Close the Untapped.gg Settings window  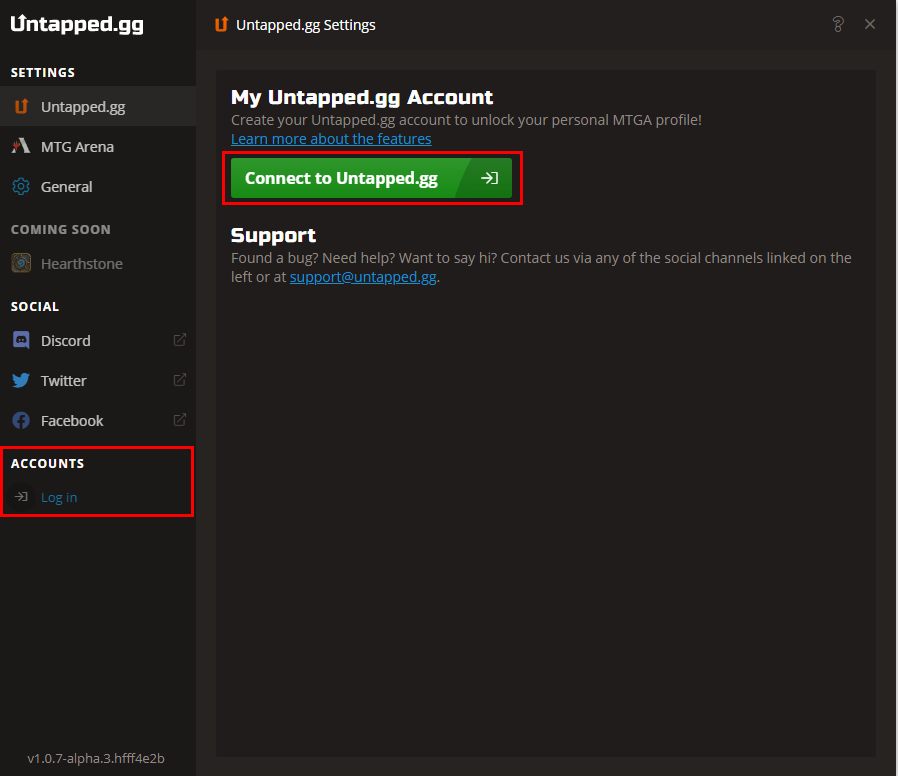(870, 24)
